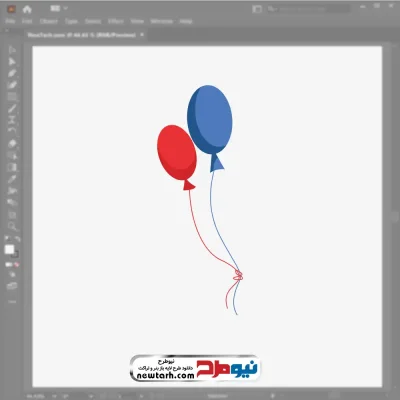Select the Eyedropper tool

12,179
